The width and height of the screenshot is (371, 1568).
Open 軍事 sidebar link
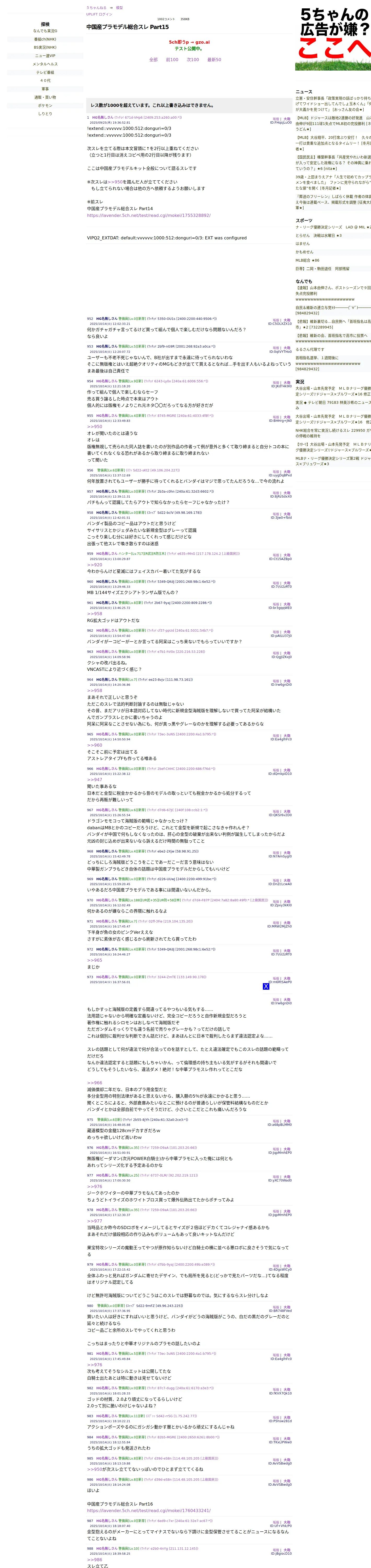[x=45, y=89]
